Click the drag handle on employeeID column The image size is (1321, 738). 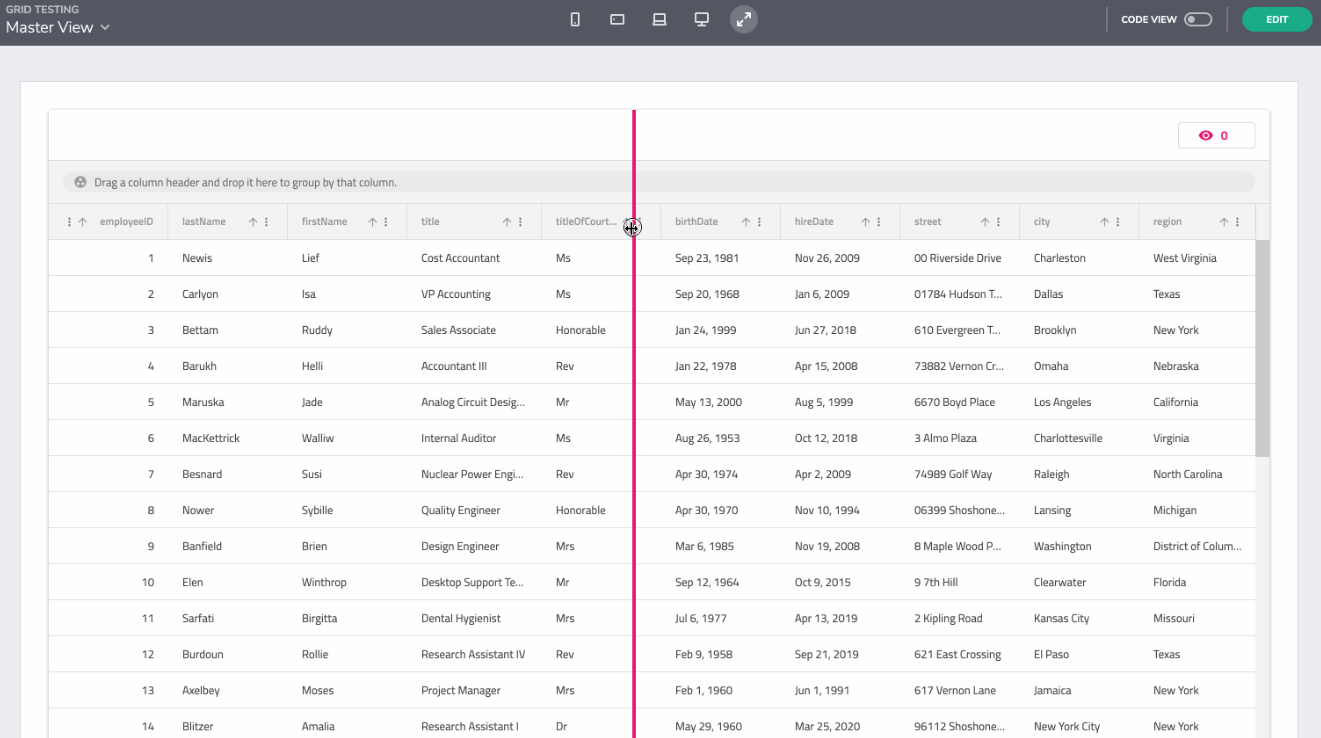(x=68, y=221)
